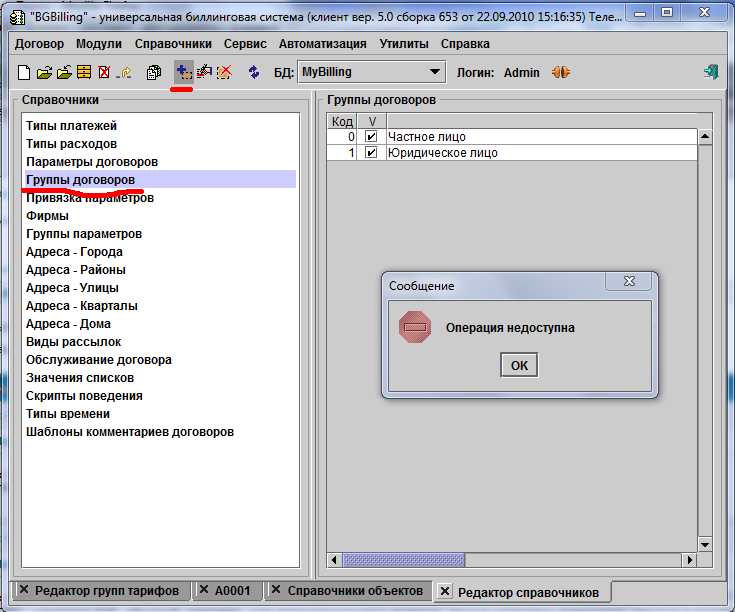The image size is (735, 612).
Task: Click the vertical scrollbar down arrow
Action: click(705, 545)
